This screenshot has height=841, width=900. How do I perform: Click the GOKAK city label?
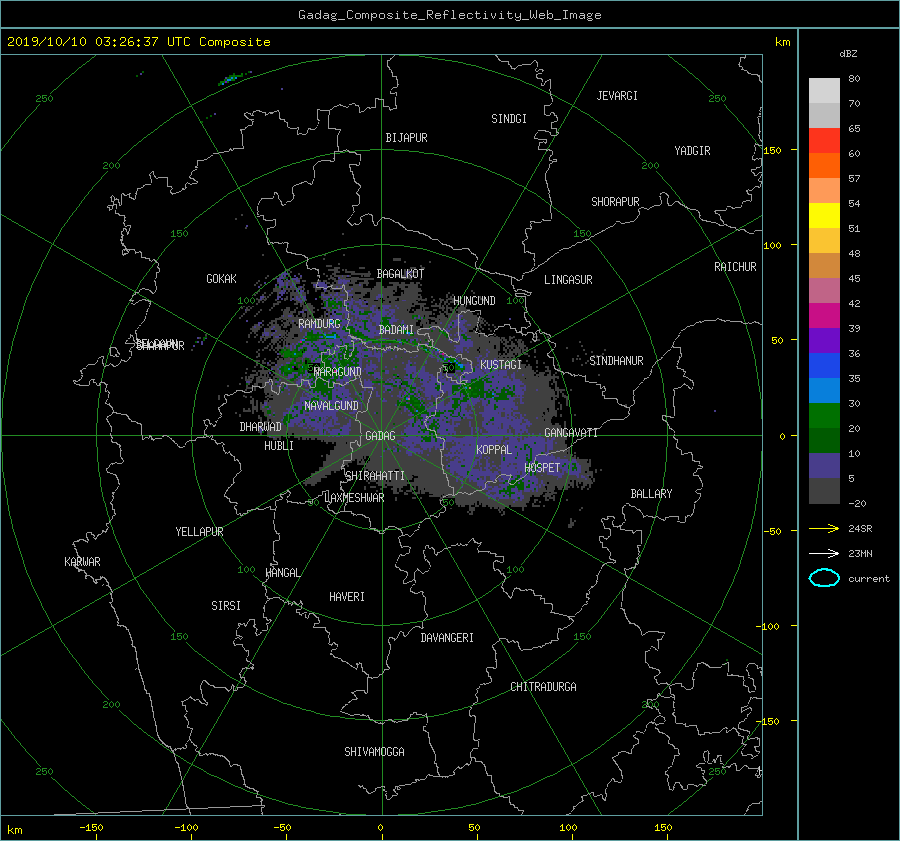221,279
